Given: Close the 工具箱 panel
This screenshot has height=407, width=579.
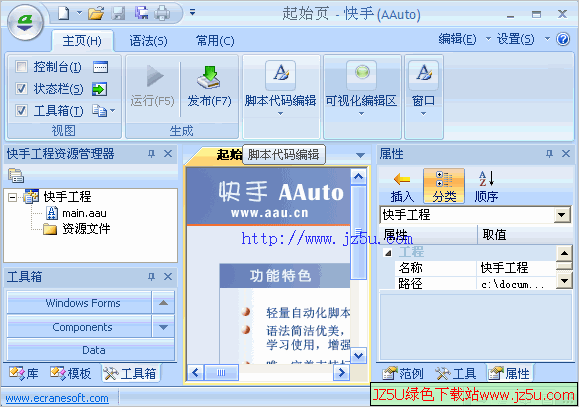Looking at the screenshot, I should [168, 277].
